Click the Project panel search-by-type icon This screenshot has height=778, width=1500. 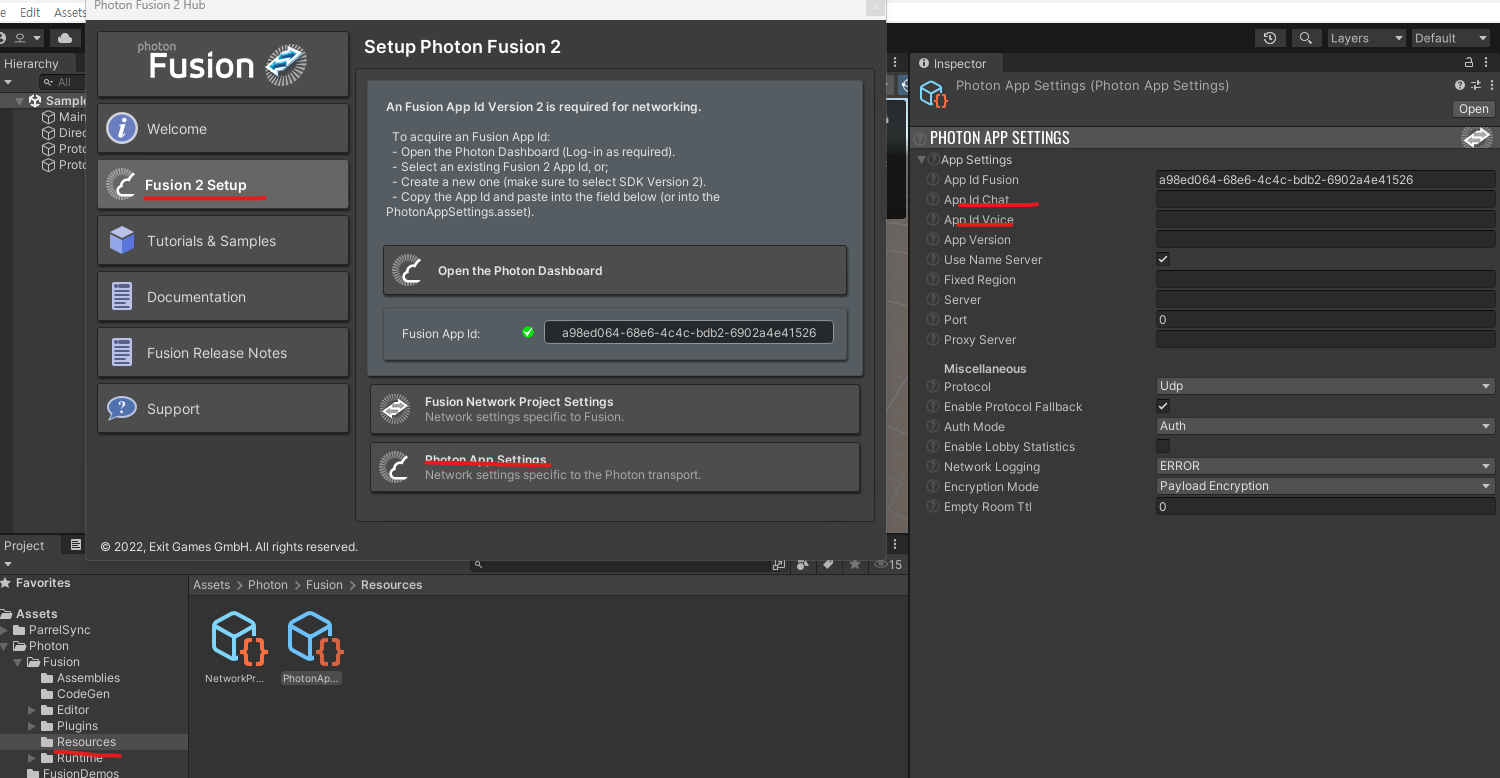803,565
